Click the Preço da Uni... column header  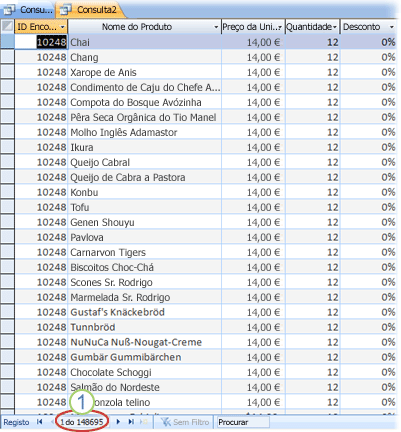[x=253, y=27]
